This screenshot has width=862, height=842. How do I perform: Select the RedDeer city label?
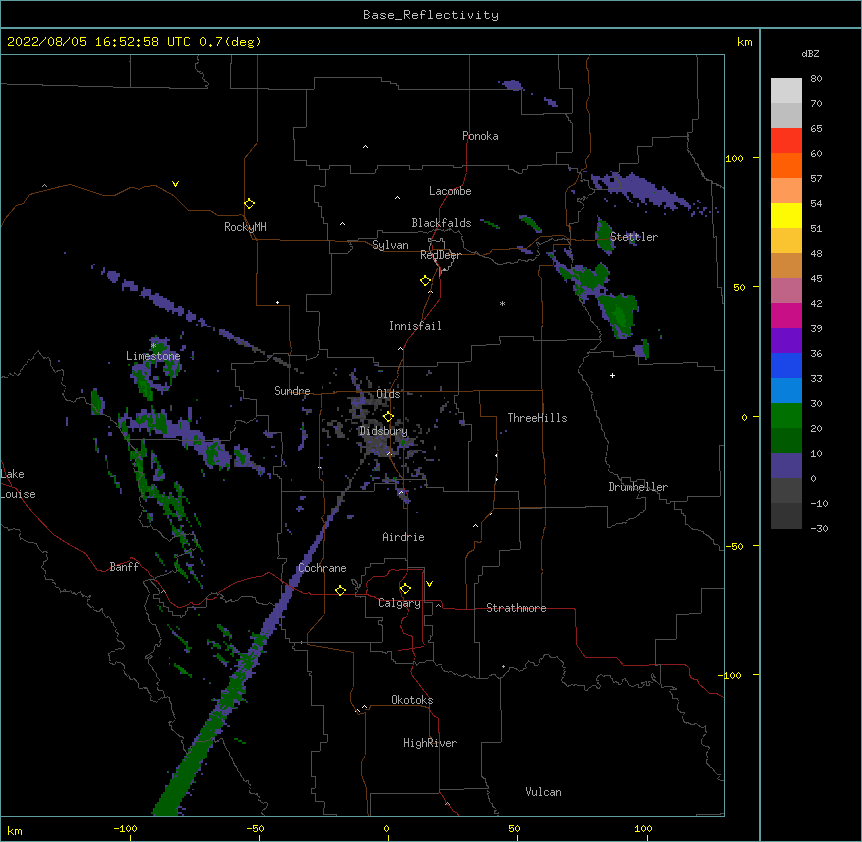coord(440,255)
